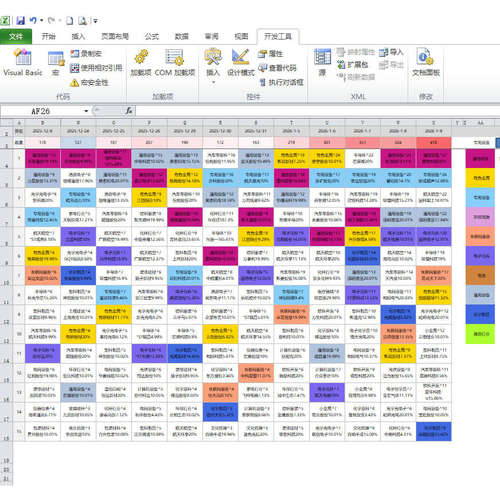Open the print preview icon
This screenshot has height=500, width=500.
point(82,21)
